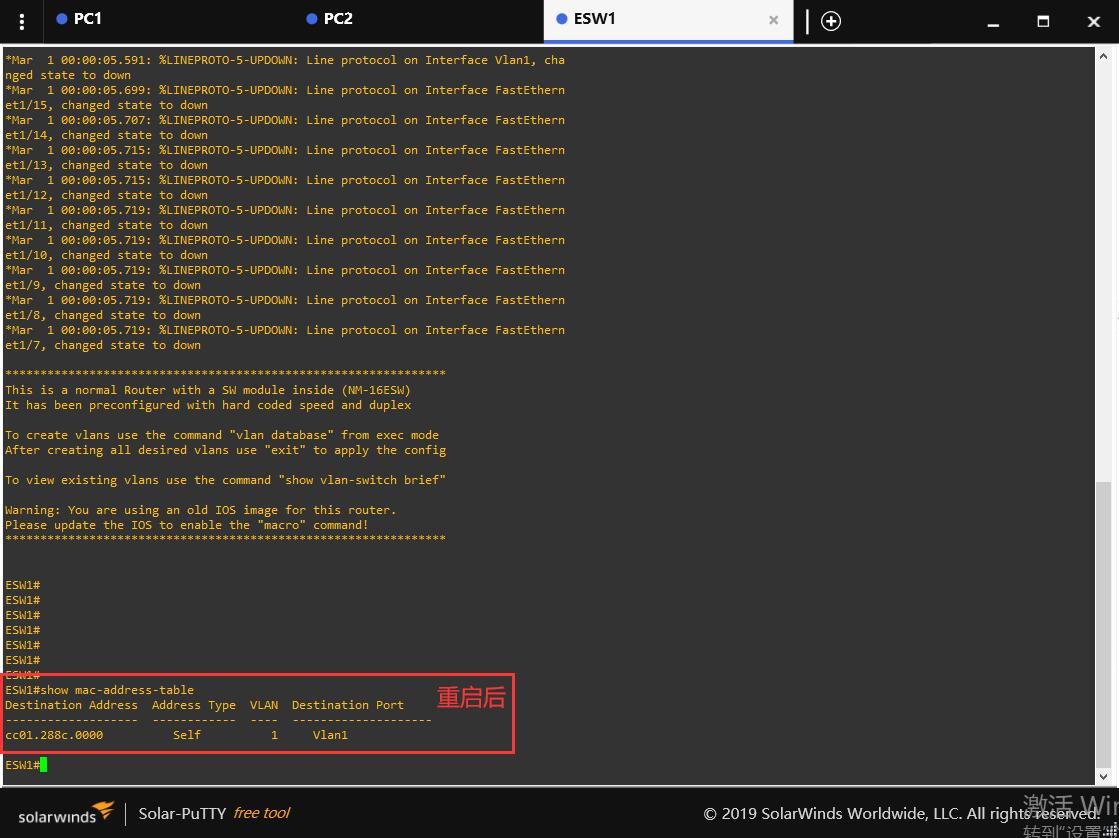Click the blue dot icon on ESW1 tab
This screenshot has width=1119, height=838.
click(562, 19)
